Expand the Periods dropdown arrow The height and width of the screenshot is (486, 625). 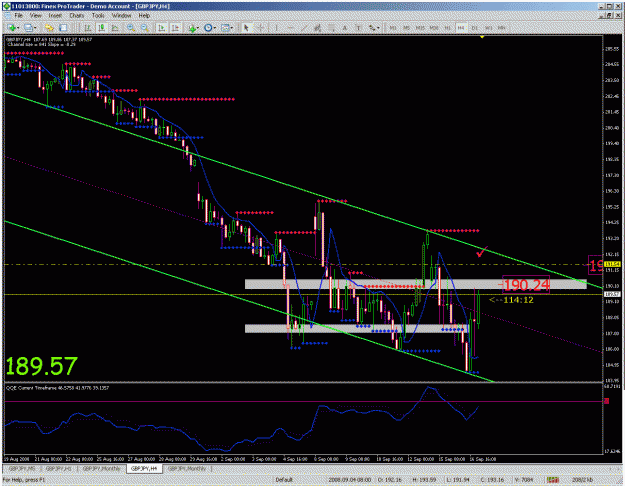coord(214,28)
